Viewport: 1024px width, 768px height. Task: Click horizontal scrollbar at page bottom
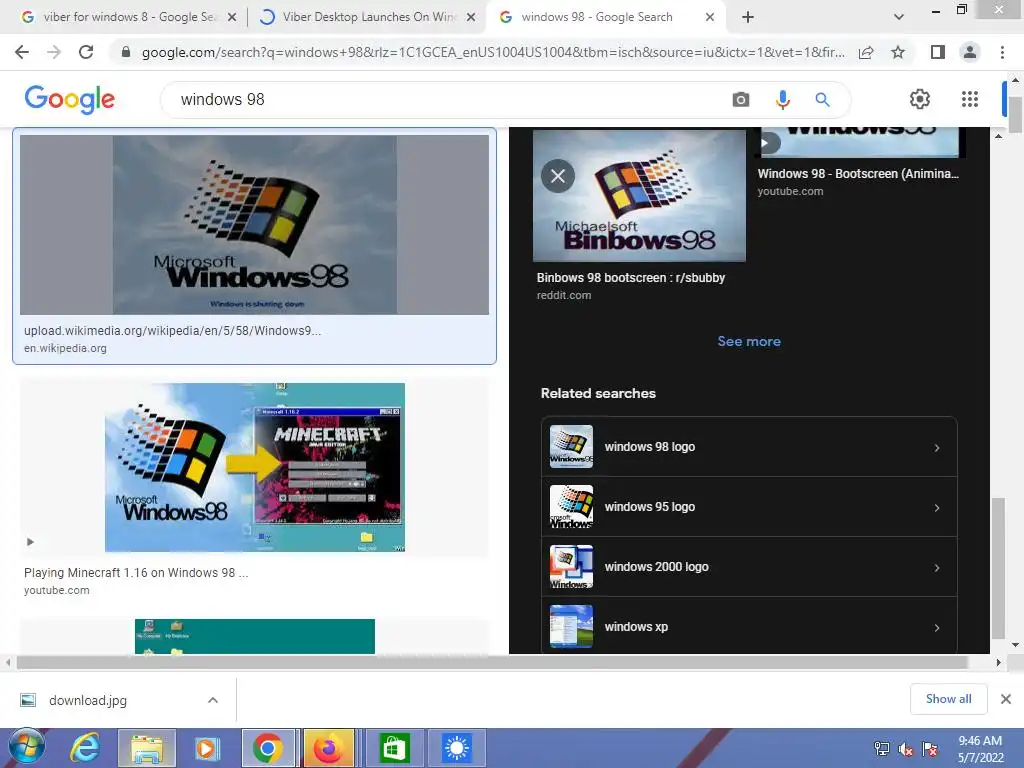click(491, 662)
